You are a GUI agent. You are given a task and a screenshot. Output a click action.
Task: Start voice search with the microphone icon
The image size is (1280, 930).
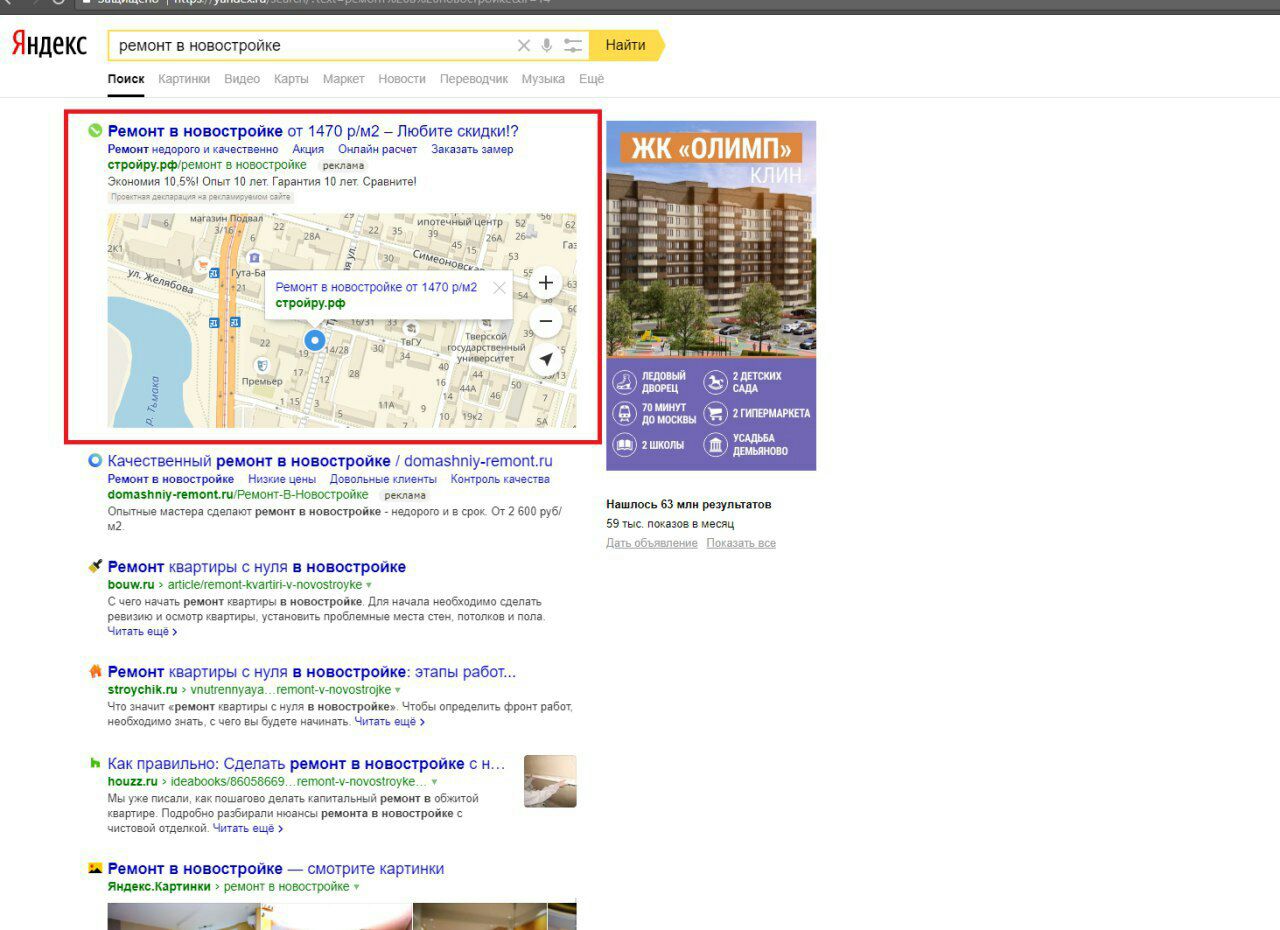(x=547, y=45)
